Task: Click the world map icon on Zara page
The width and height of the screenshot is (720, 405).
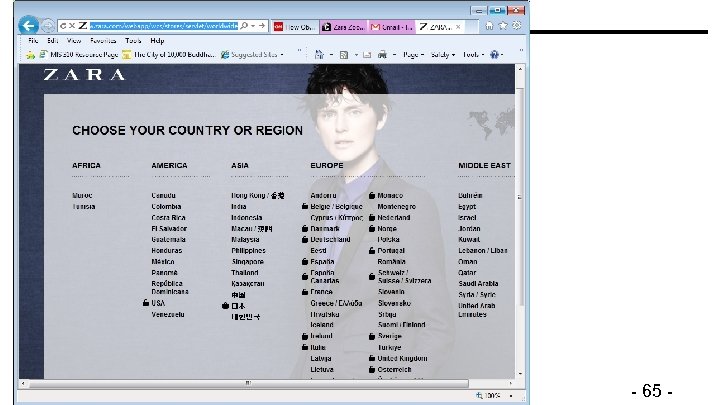Action: 491,123
